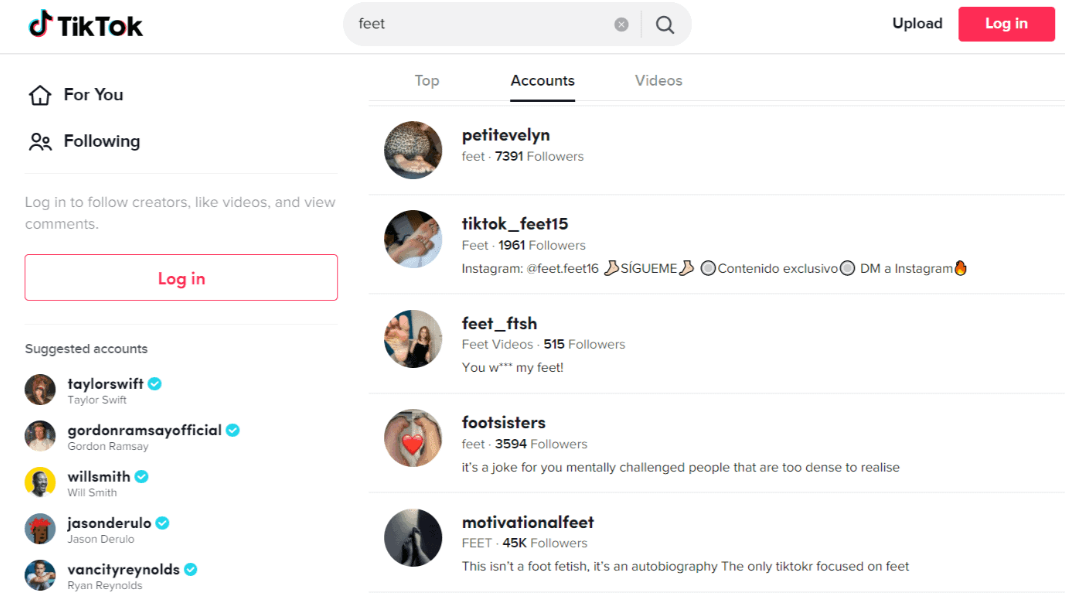Screen dimensions: 1065x604
Task: Open the motivationalfeet account name
Action: click(x=528, y=522)
